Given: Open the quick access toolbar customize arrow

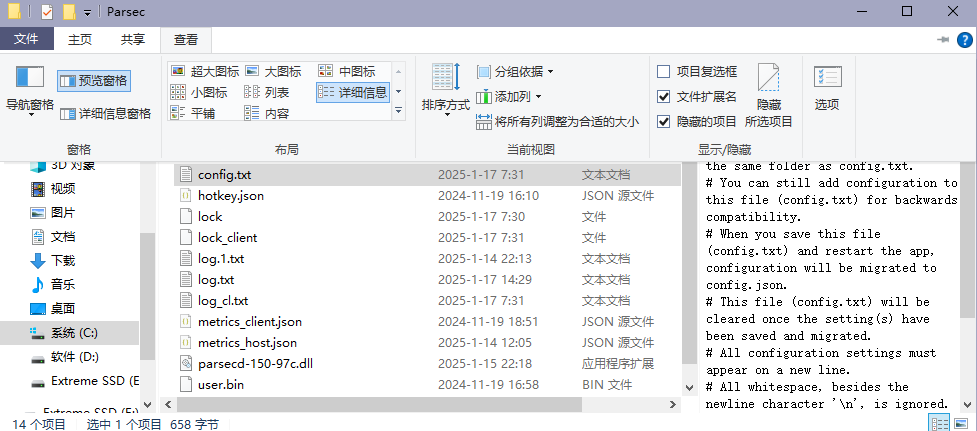Looking at the screenshot, I should pos(88,12).
